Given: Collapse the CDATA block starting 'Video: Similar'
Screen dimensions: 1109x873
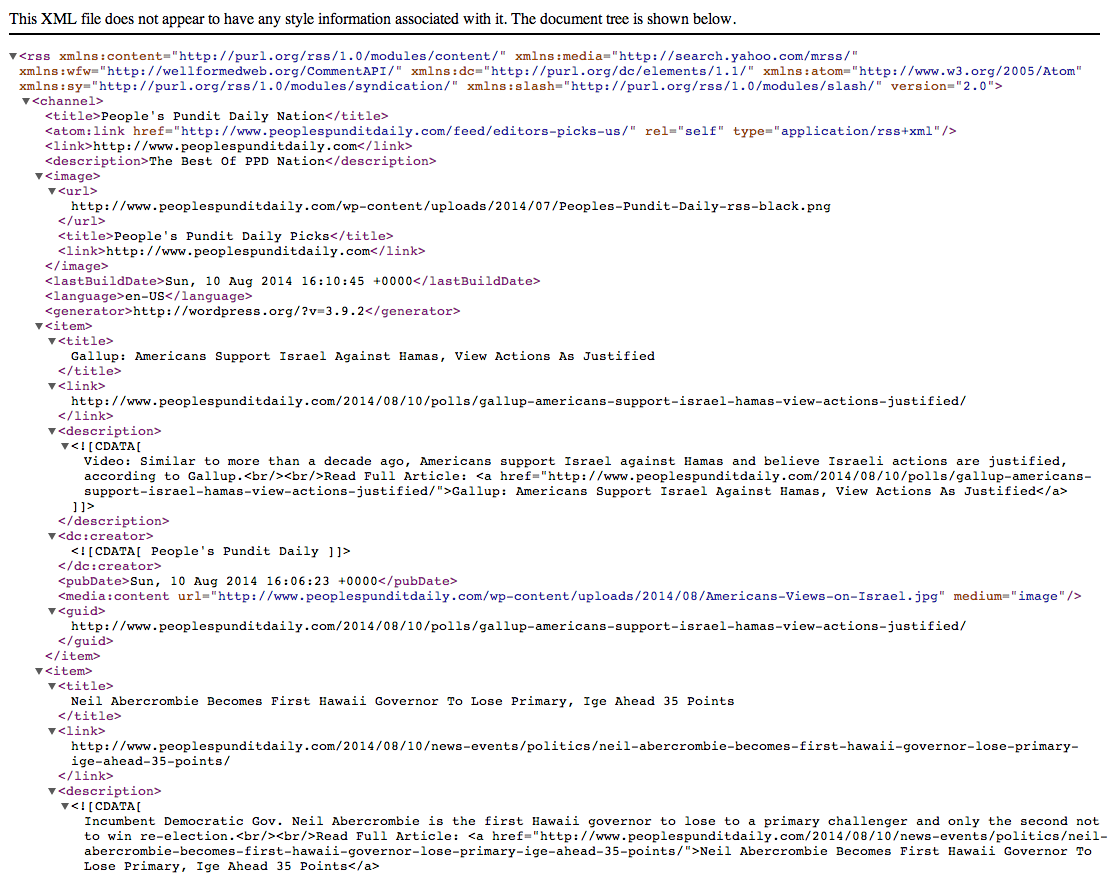Looking at the screenshot, I should point(65,446).
